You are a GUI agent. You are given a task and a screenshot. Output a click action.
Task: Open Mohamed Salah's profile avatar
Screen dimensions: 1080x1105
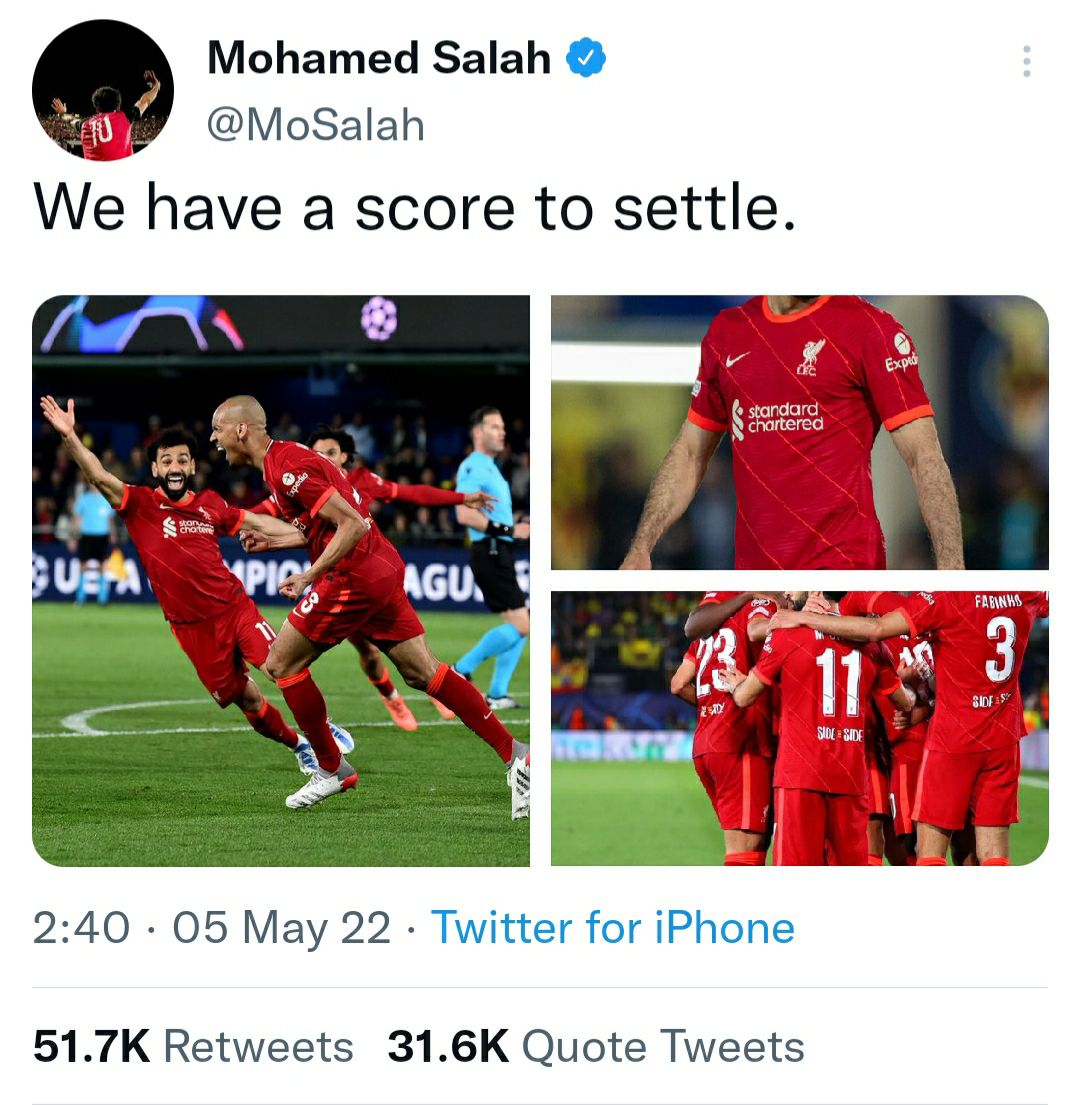click(x=103, y=90)
